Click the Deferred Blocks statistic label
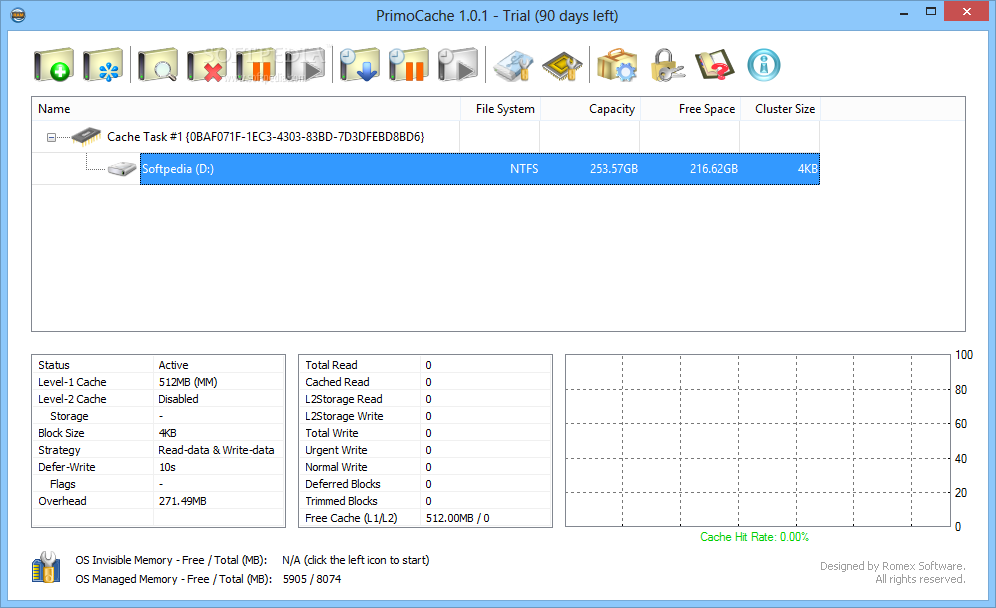Image resolution: width=996 pixels, height=608 pixels. pyautogui.click(x=342, y=483)
